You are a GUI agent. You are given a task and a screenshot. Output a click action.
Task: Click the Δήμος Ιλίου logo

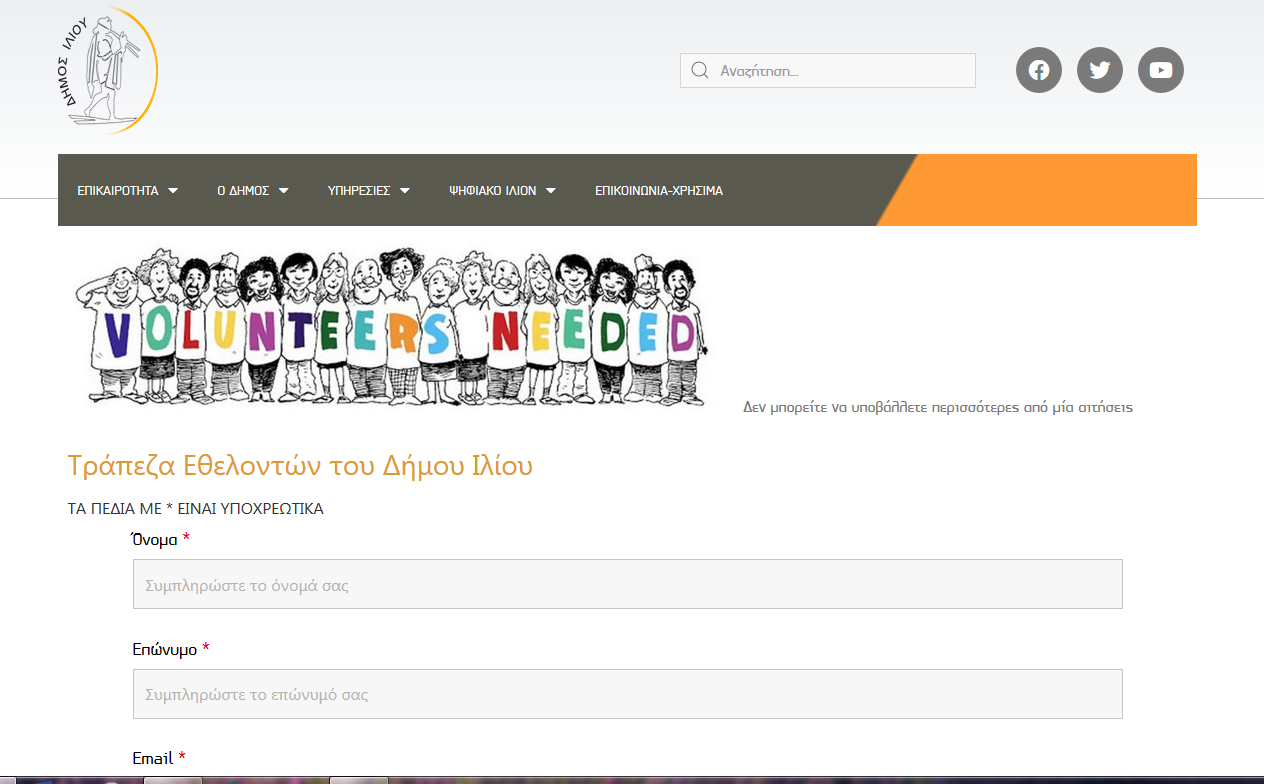(108, 71)
